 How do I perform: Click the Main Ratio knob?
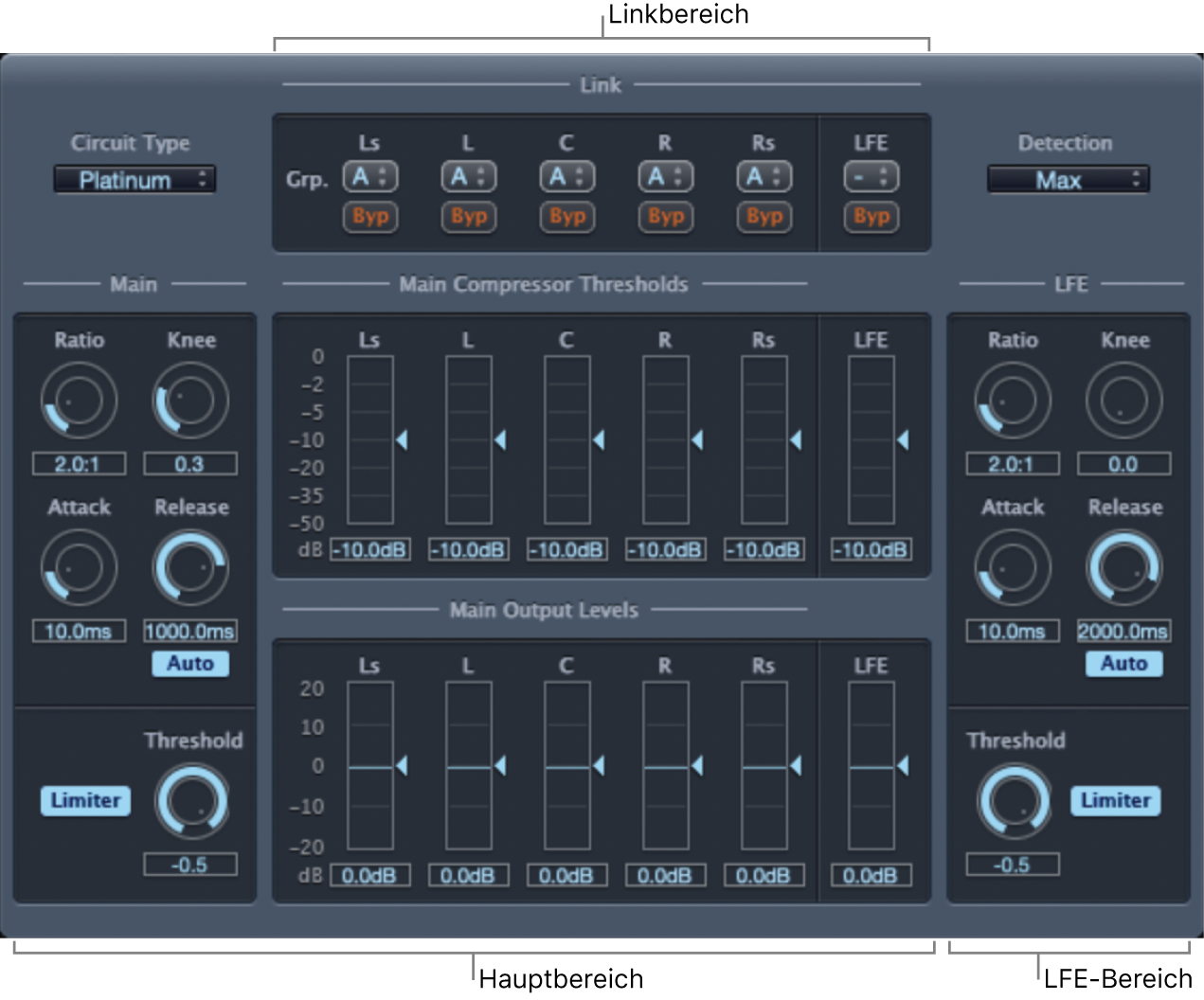[x=79, y=402]
